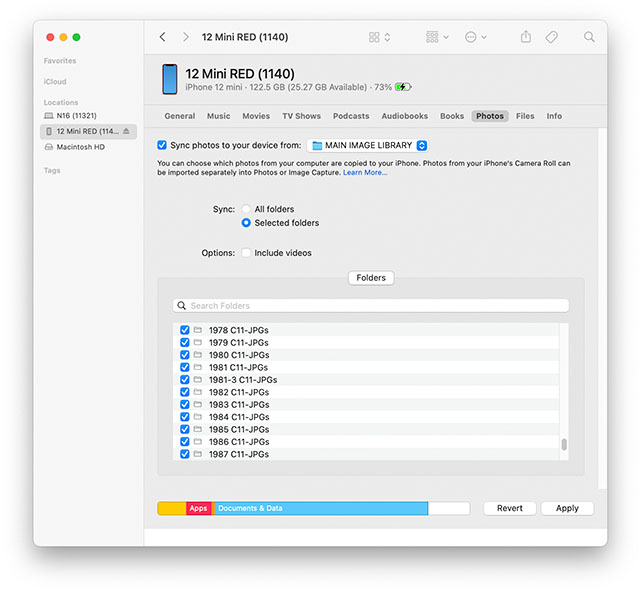This screenshot has width=640, height=592.
Task: Select 12 Mini RED in sidebar Locations
Action: [x=88, y=131]
